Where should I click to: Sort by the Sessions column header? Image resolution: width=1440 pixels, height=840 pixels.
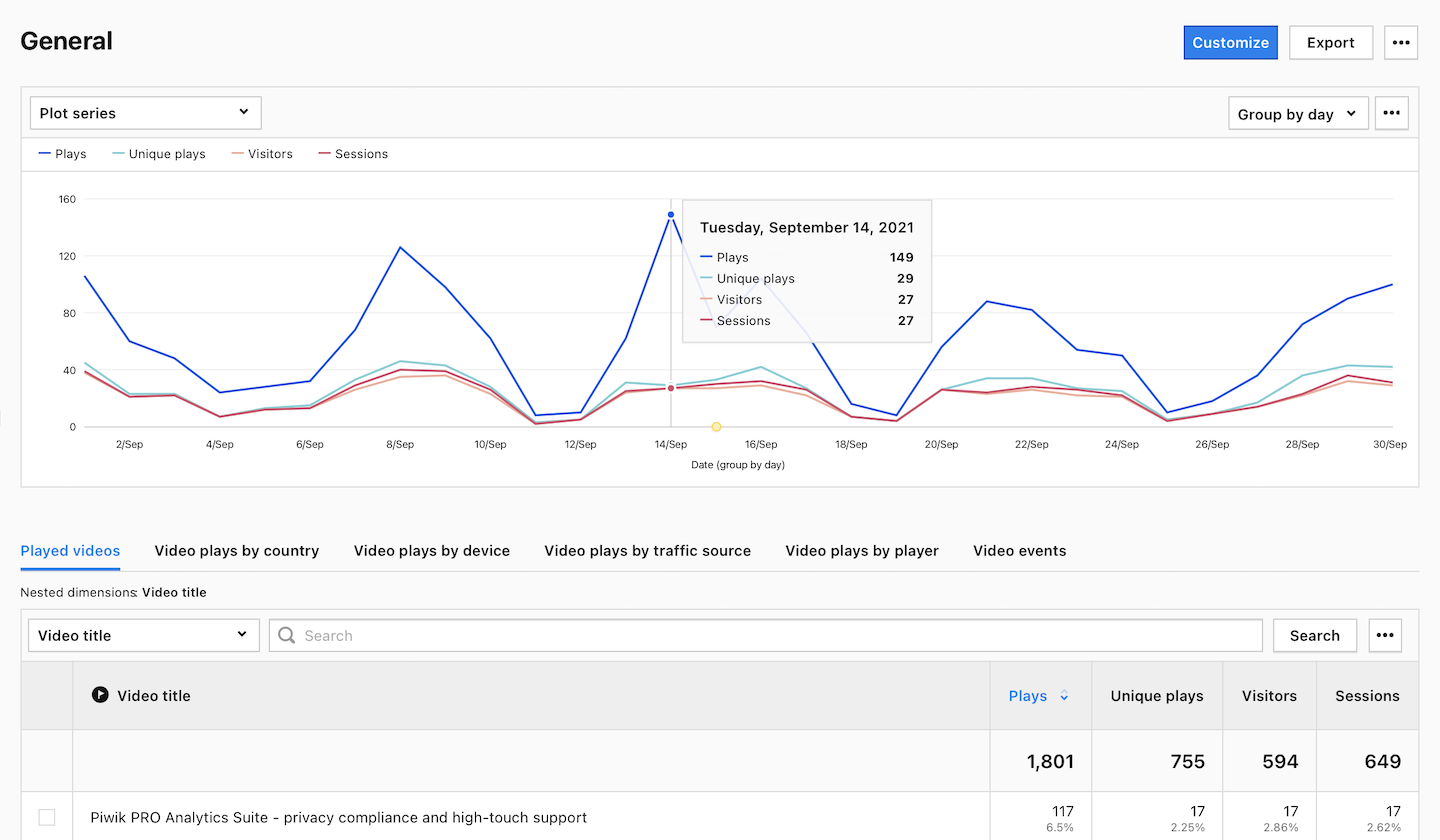(x=1367, y=696)
